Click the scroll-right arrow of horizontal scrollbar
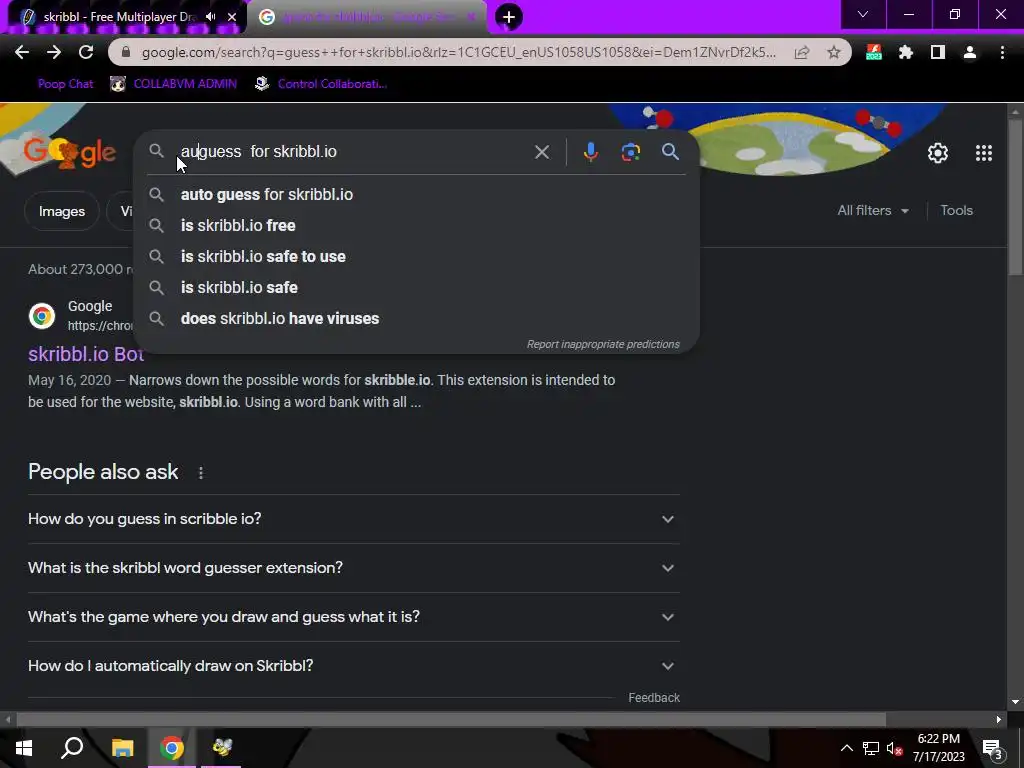 tap(999, 719)
